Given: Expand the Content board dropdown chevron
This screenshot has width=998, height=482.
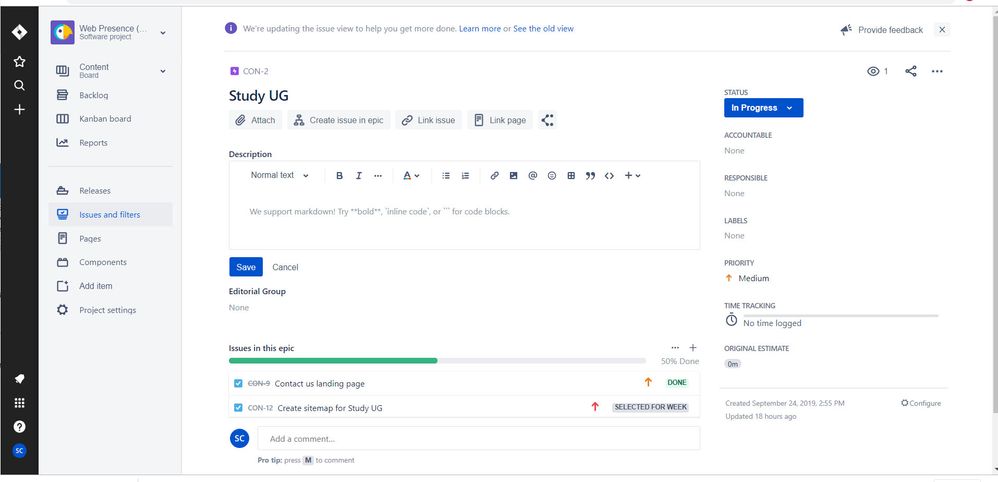Looking at the screenshot, I should pyautogui.click(x=163, y=71).
